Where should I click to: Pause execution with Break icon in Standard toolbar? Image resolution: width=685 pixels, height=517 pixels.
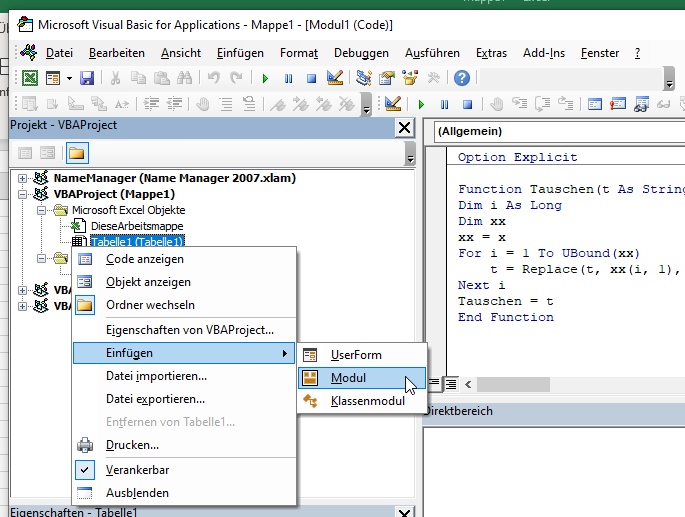[x=288, y=79]
